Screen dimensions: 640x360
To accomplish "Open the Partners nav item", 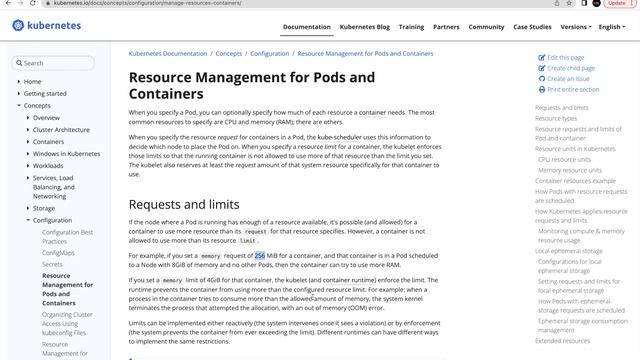I will 446,27.
